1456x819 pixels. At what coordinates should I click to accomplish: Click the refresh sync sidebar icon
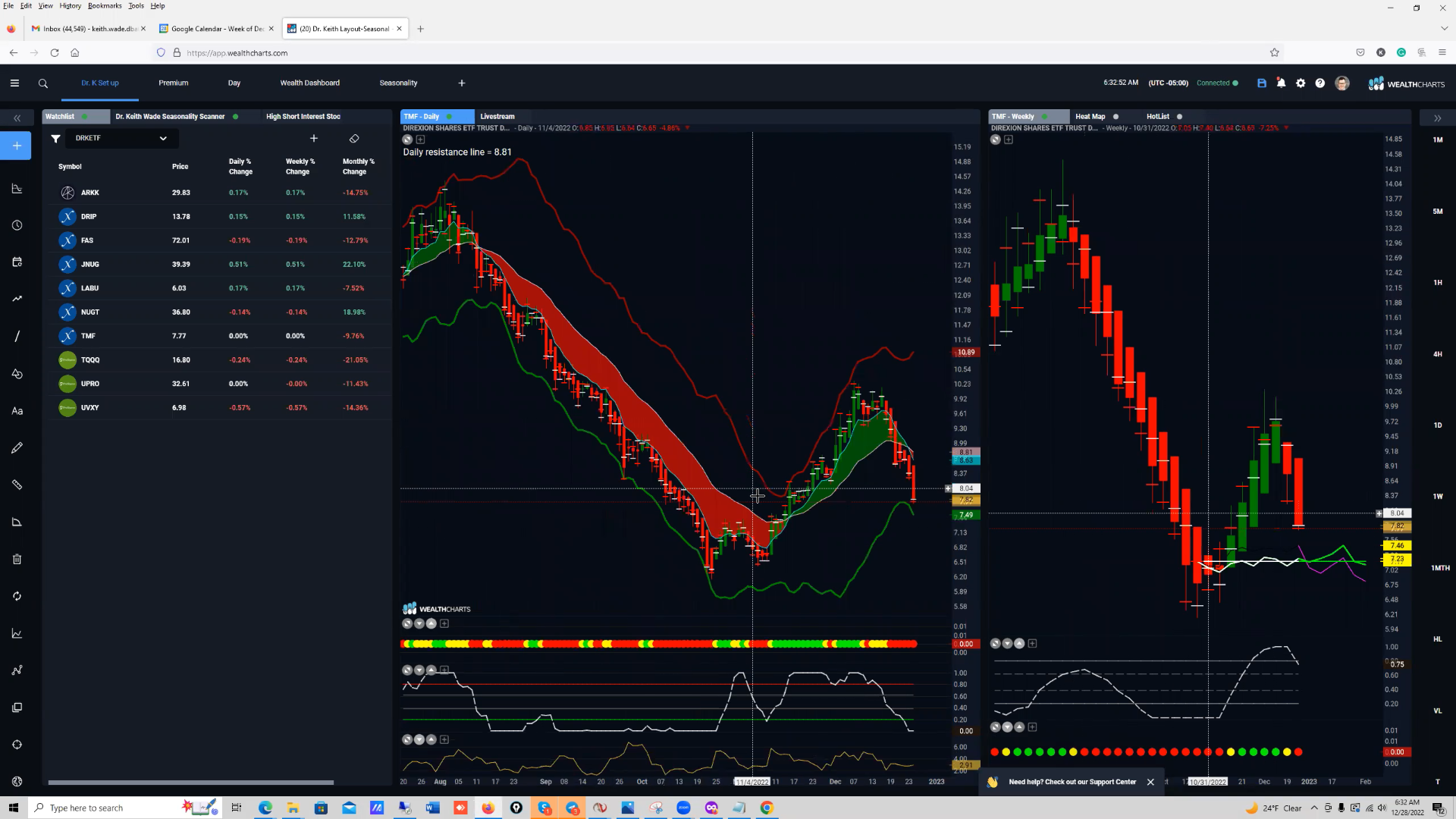17,596
